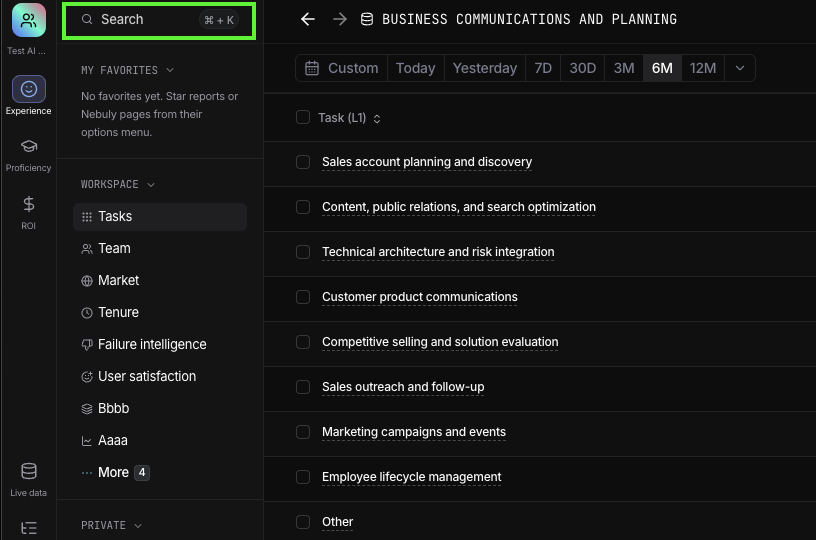Click the people icon beside Team
The height and width of the screenshot is (540, 816).
[x=87, y=249]
